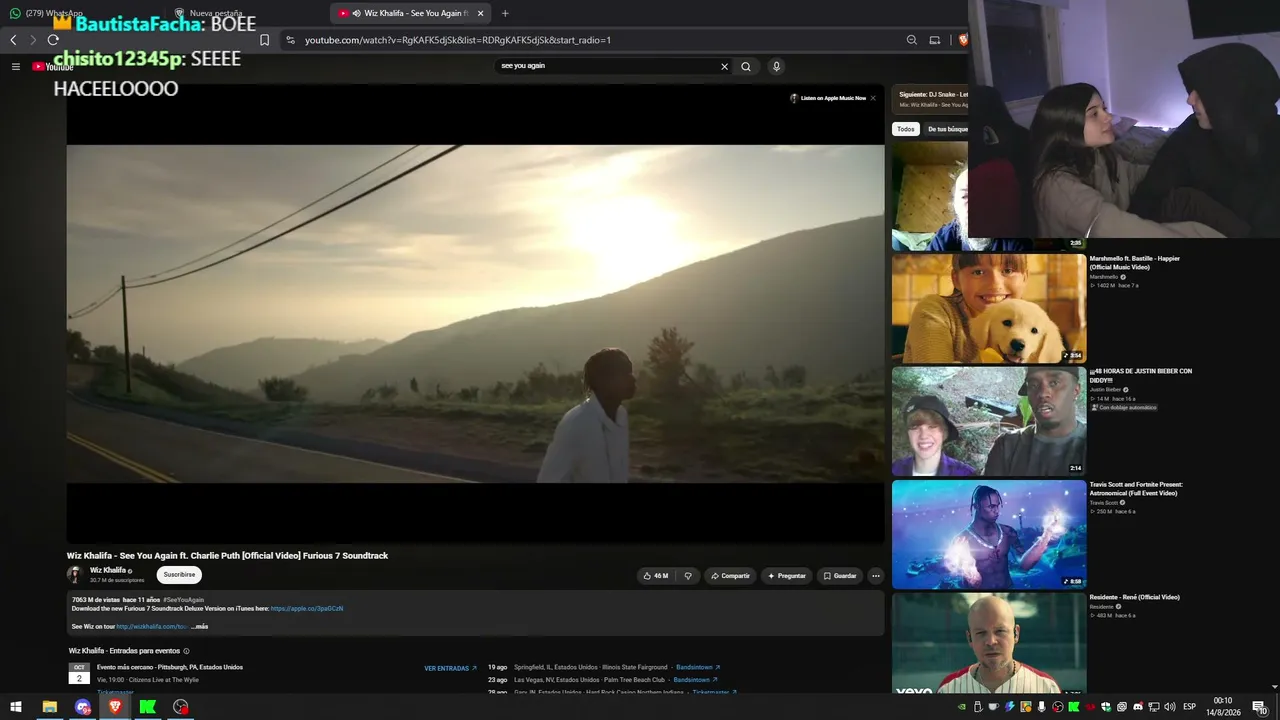
Task: Open Windows Security tray shield icon
Action: 1106,707
